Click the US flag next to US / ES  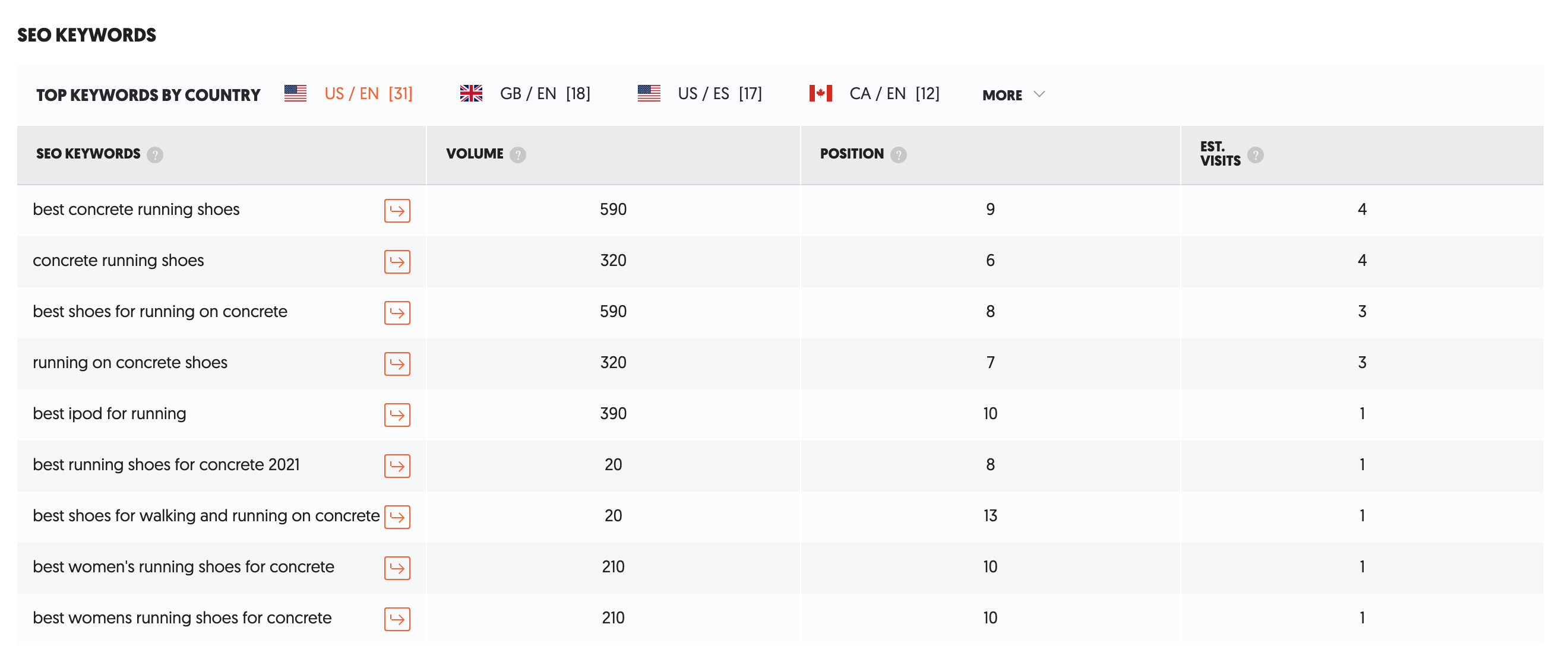(649, 93)
